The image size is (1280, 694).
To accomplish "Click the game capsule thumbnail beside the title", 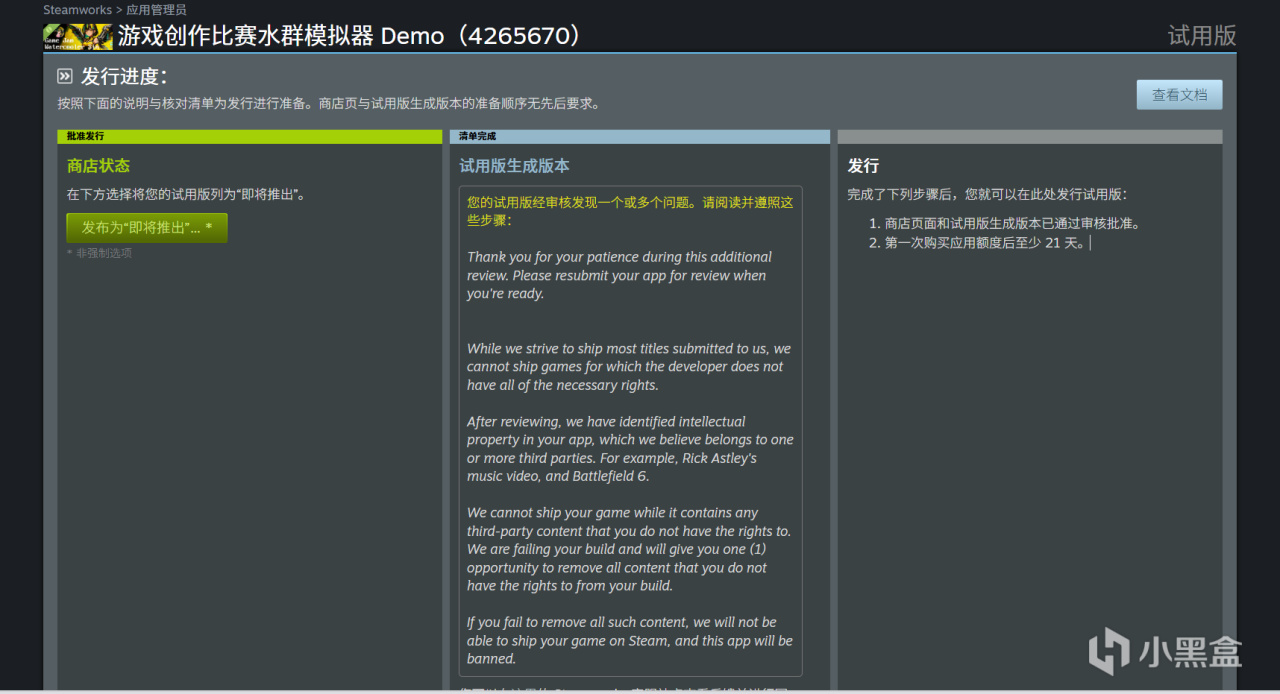I will point(78,37).
